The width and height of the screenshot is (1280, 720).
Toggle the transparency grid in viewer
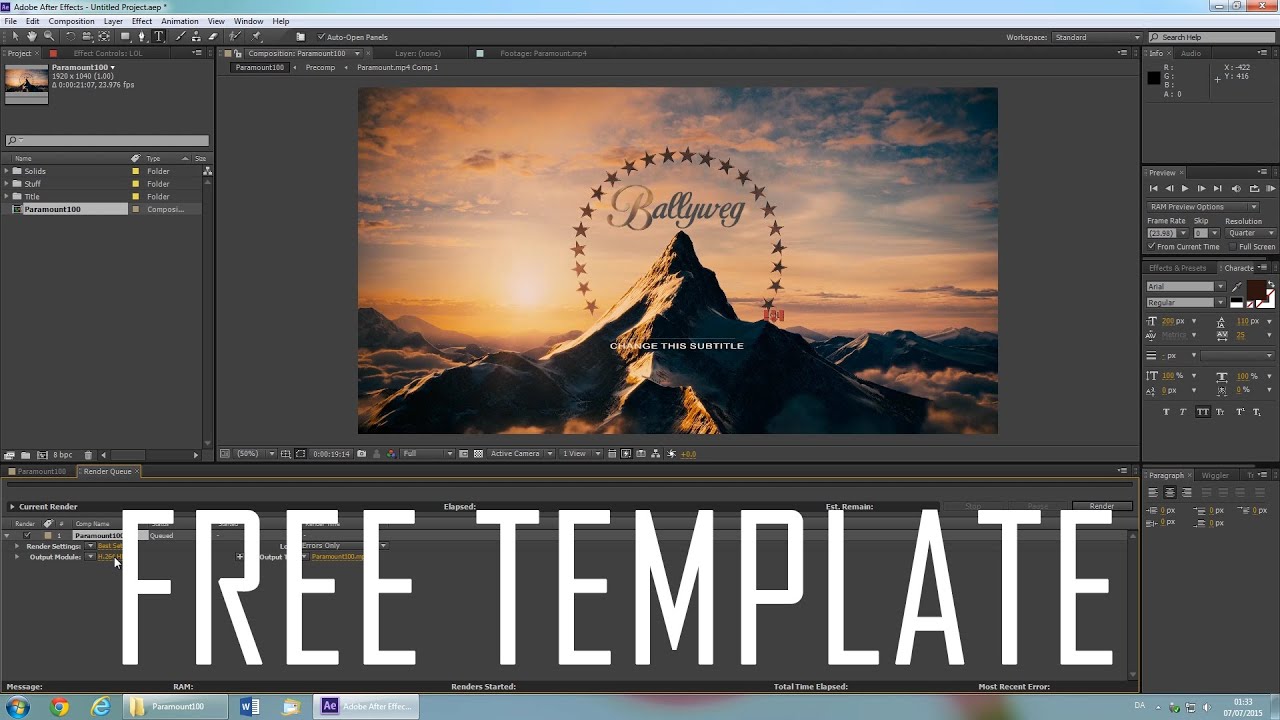click(478, 454)
